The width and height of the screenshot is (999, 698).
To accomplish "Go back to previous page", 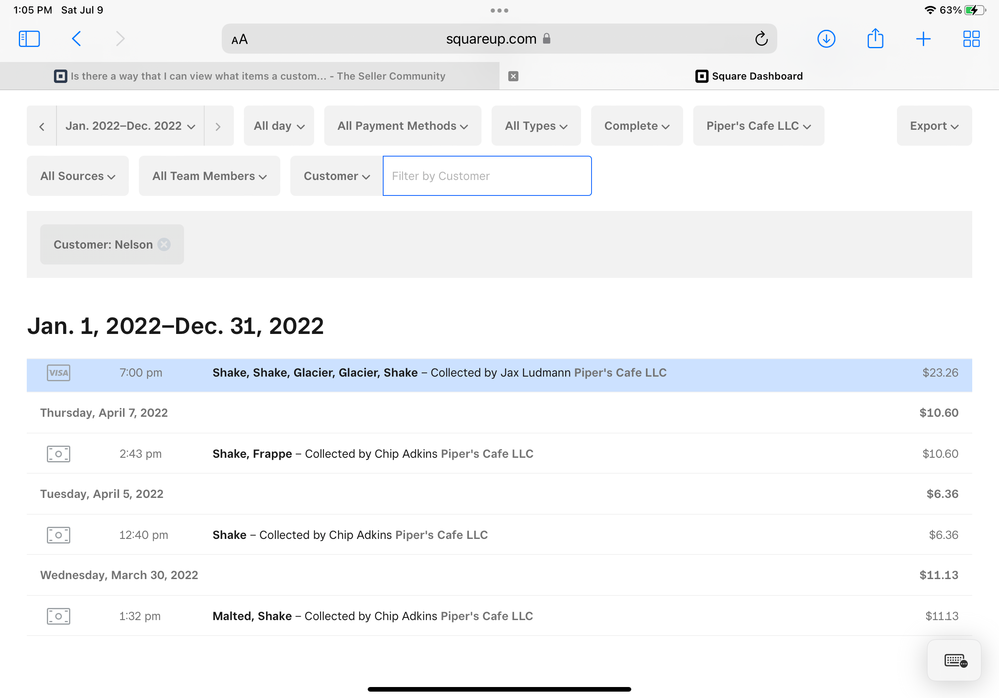I will tap(76, 39).
